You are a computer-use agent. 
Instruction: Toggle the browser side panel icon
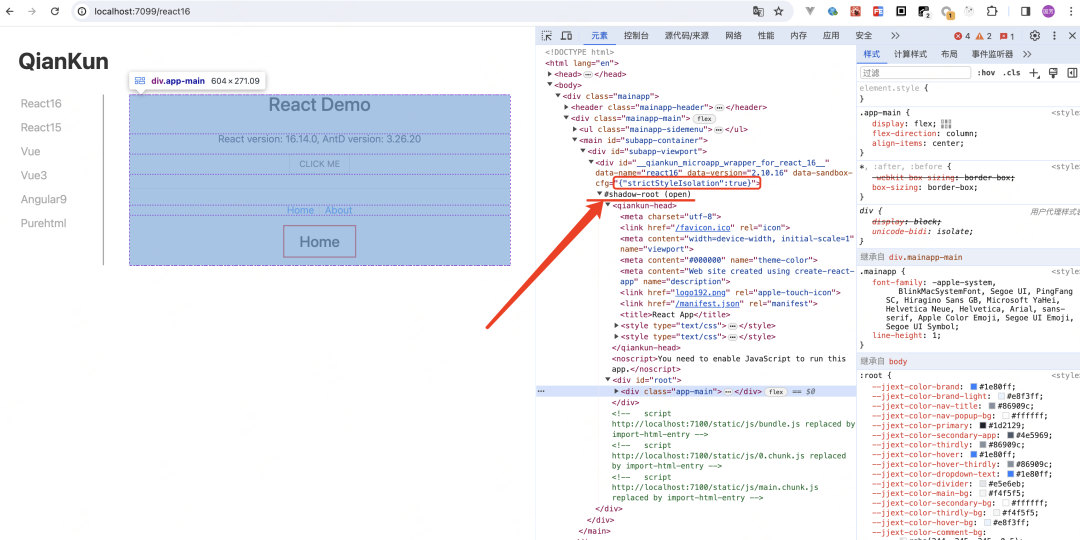(1025, 12)
